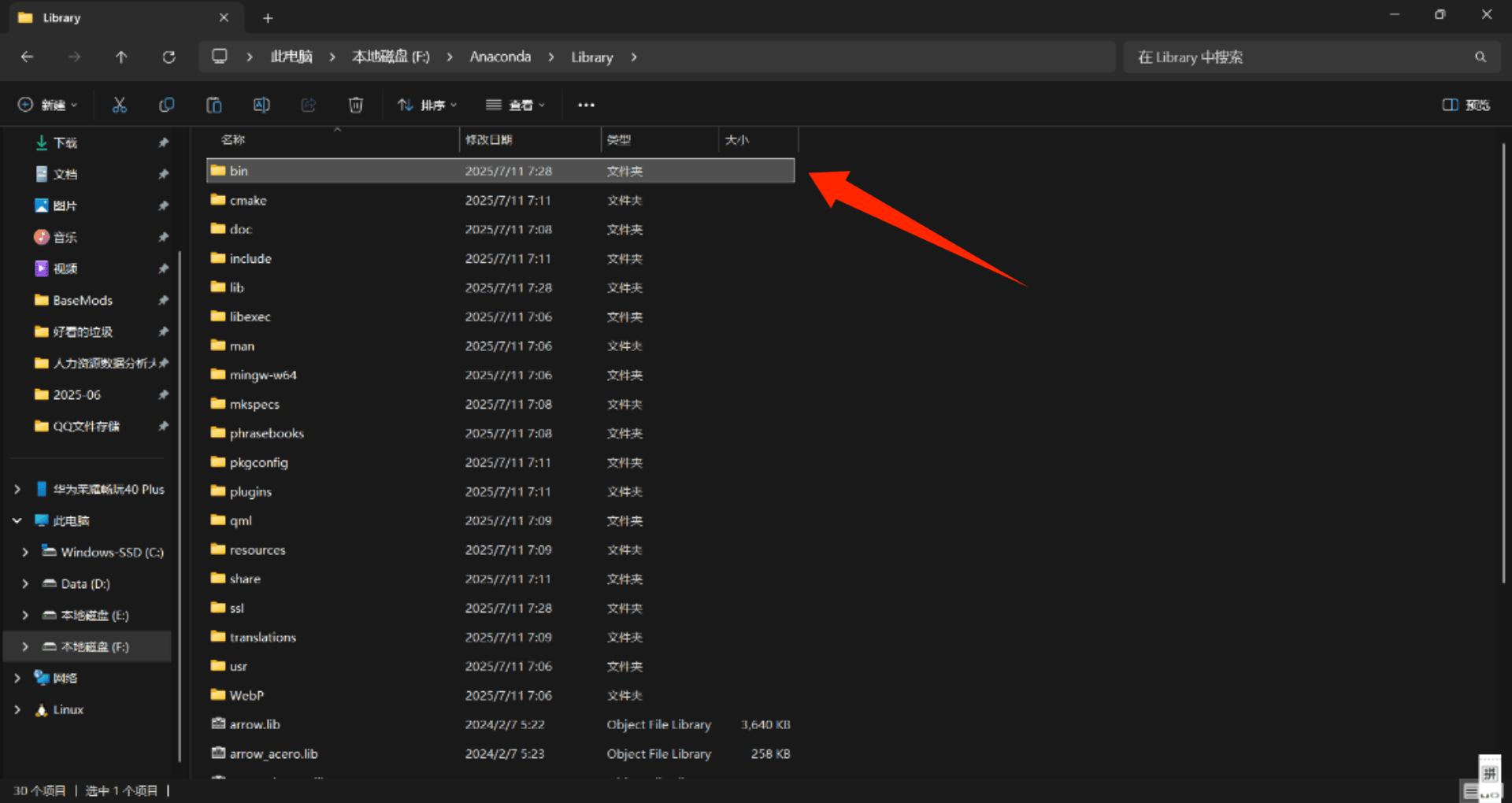The width and height of the screenshot is (1512, 803).
Task: Click the forward navigation arrow
Action: [74, 57]
